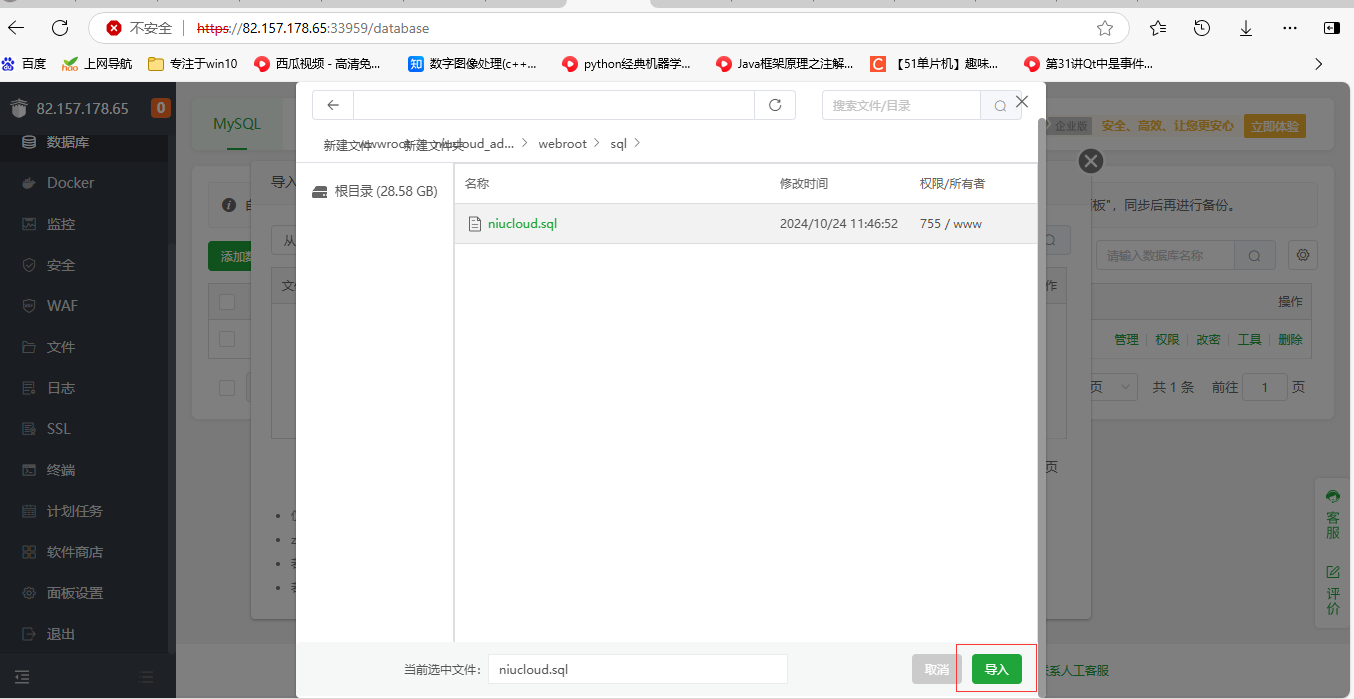Click the niucloud.sql file icon
Viewport: 1354px width, 699px height.
(x=475, y=224)
